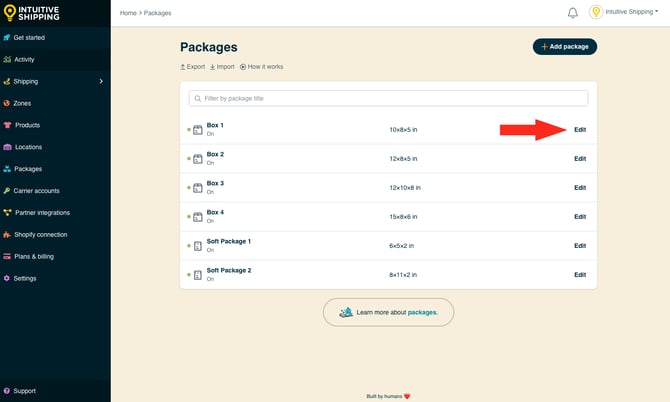Click the Box 4 package icon

click(197, 217)
